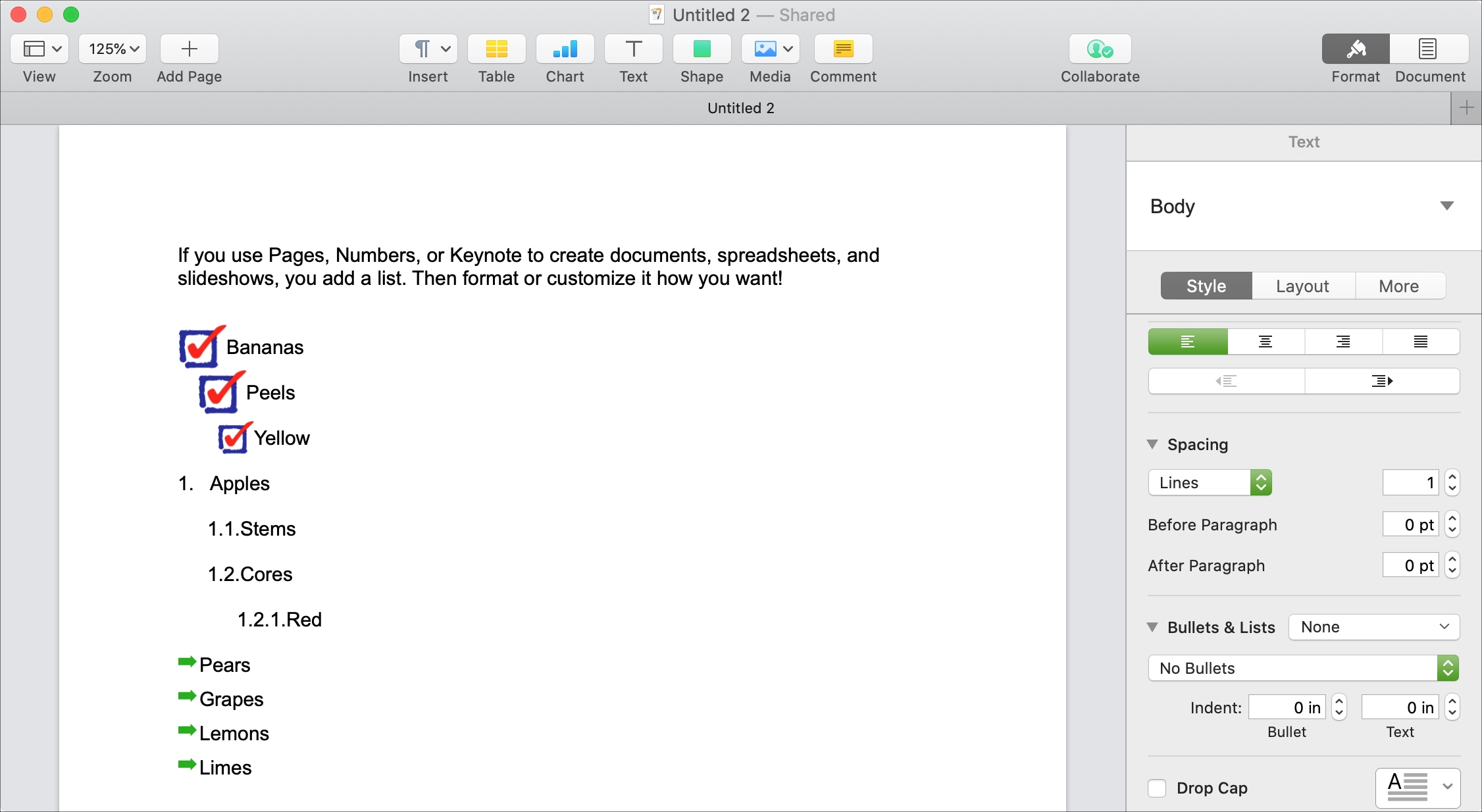
Task: Adjust the Bullet indent stepper
Action: tap(1339, 707)
